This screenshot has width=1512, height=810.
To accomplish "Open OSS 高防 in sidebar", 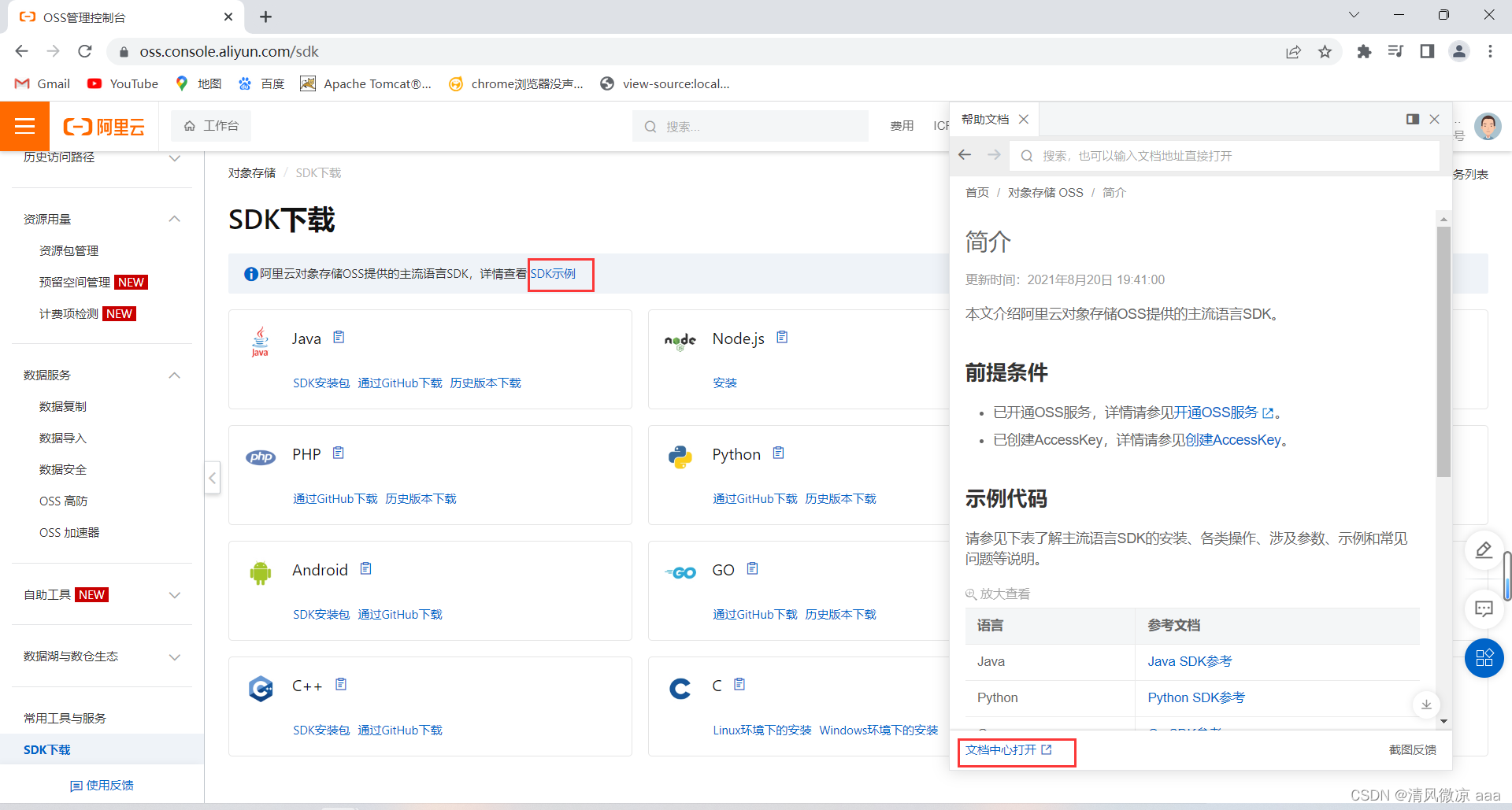I will point(64,501).
